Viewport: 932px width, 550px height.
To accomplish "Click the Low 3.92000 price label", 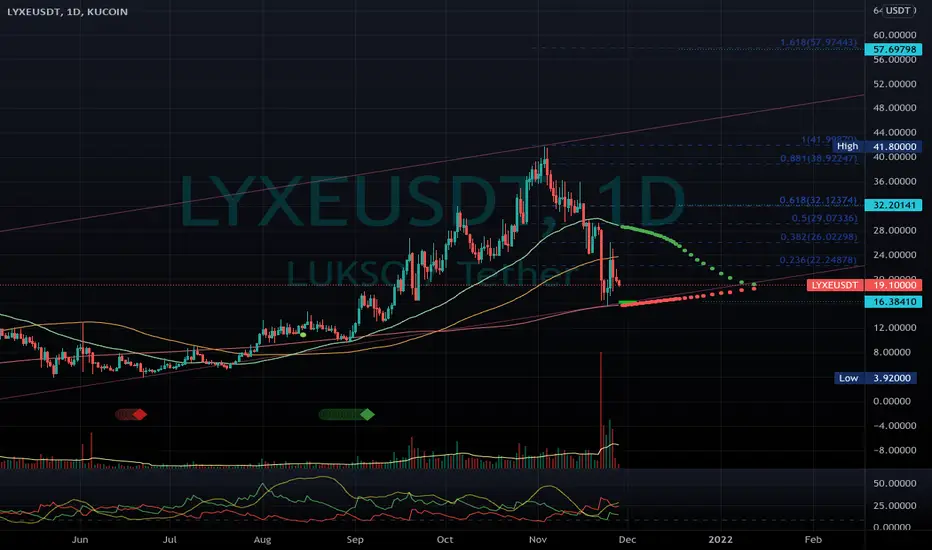I will (x=876, y=378).
